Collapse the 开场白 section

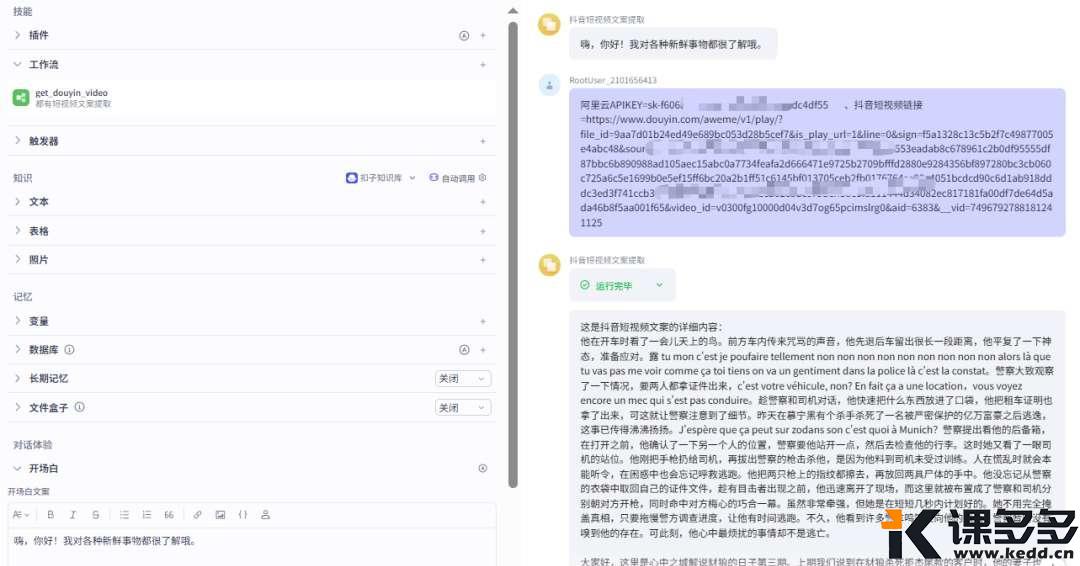tap(18, 468)
